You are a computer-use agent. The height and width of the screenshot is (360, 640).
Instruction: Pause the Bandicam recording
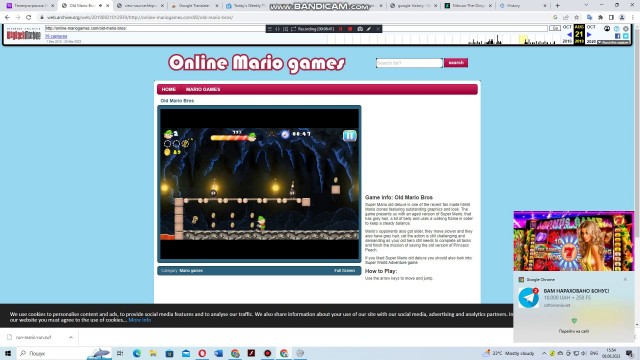341,29
